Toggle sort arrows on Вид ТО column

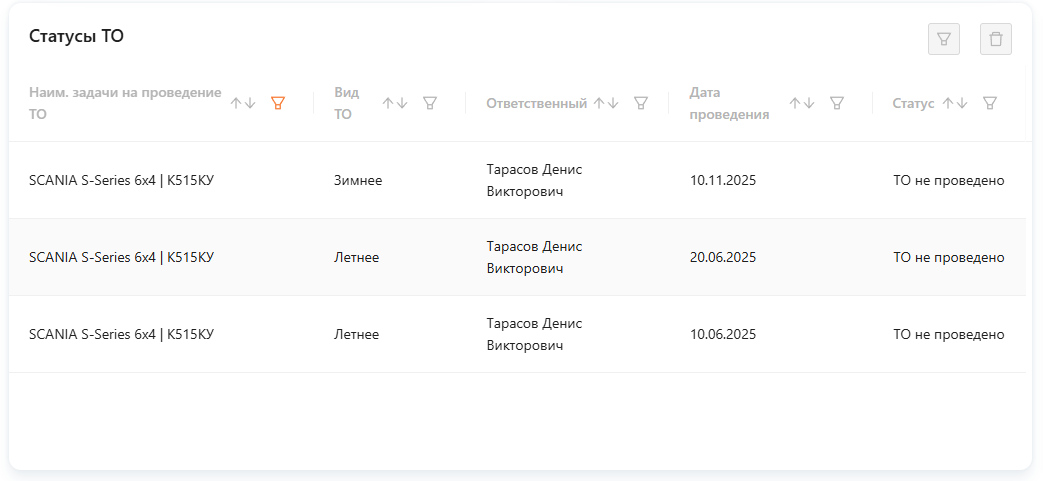[x=395, y=103]
